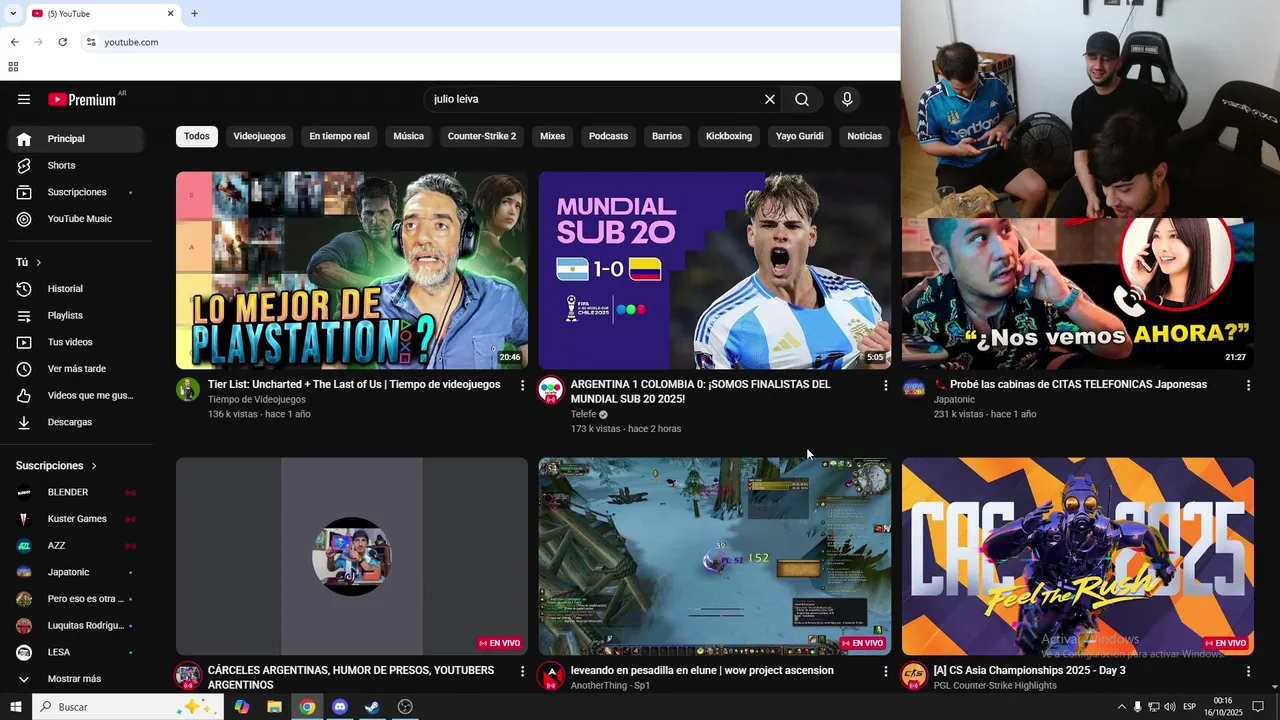Select the Todos filter chip
The width and height of the screenshot is (1280, 720).
tap(197, 136)
